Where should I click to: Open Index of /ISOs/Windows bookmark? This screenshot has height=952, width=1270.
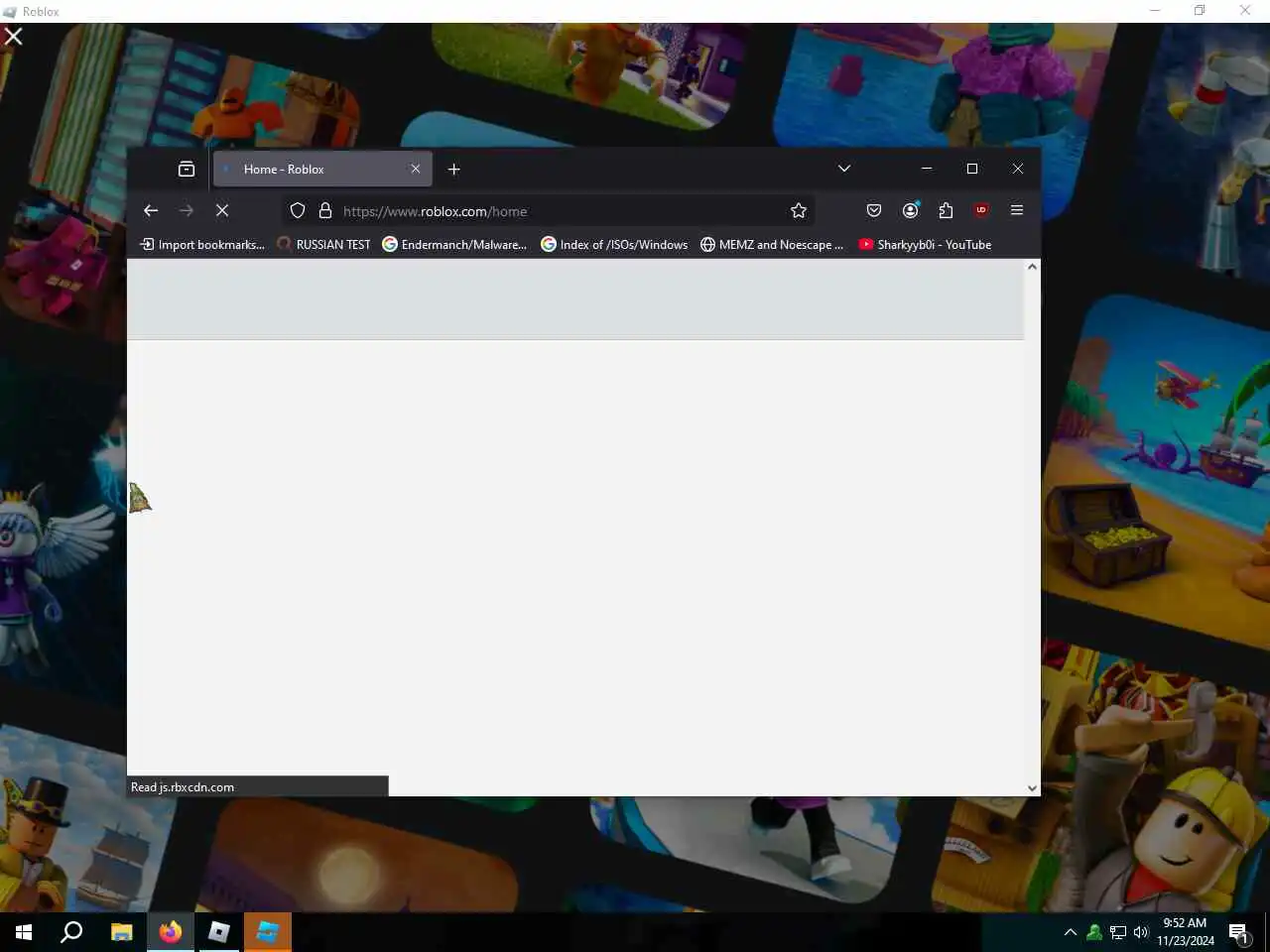tap(614, 245)
